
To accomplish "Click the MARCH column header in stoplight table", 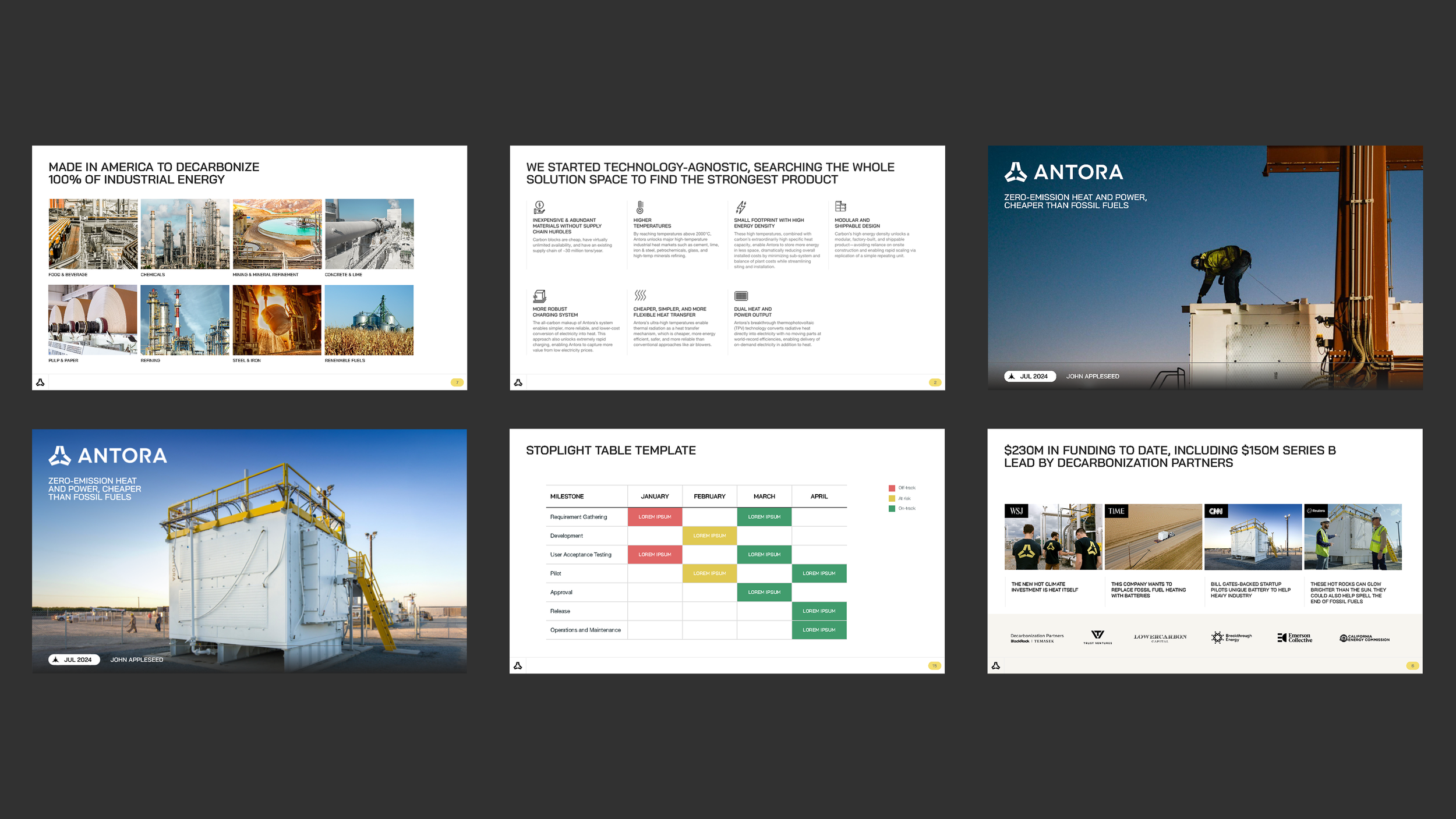I will pyautogui.click(x=764, y=497).
